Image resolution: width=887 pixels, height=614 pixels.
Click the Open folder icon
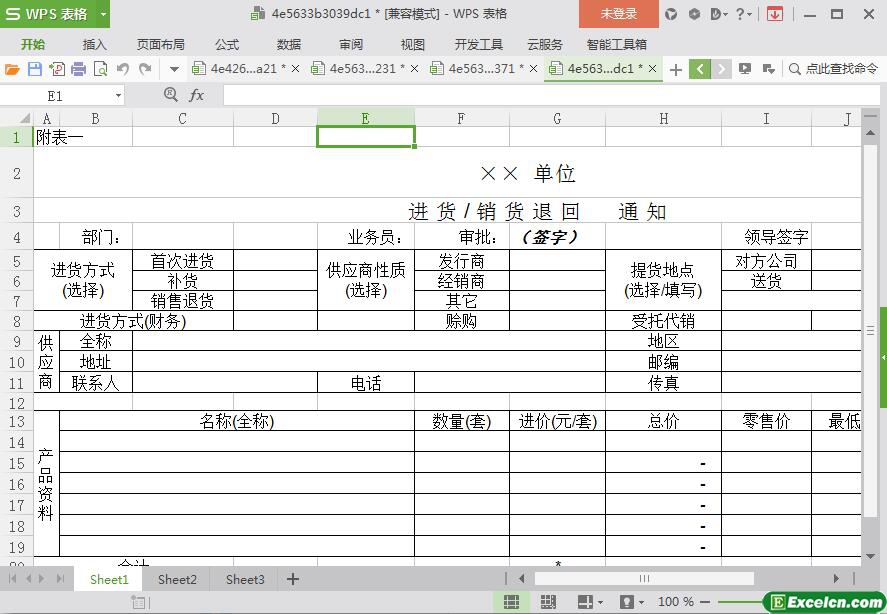tap(12, 69)
